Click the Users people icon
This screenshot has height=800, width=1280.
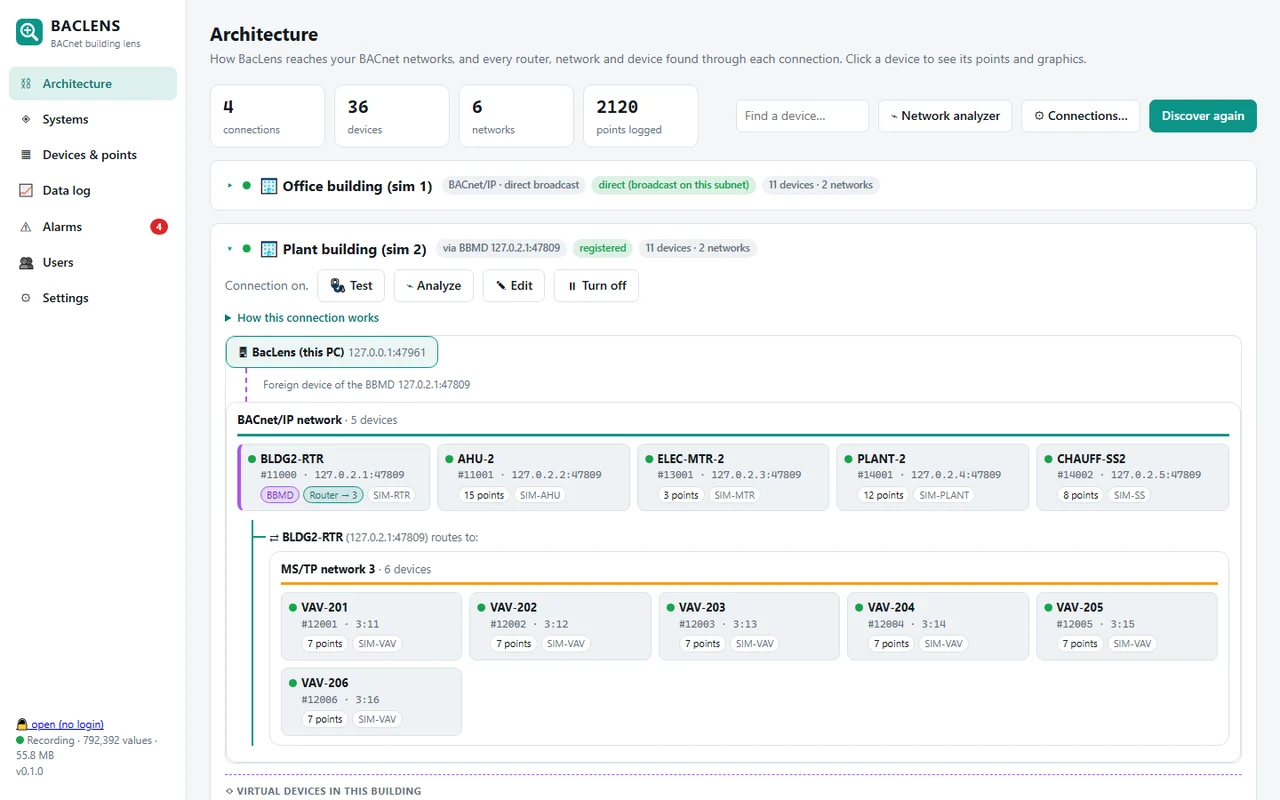(26, 263)
